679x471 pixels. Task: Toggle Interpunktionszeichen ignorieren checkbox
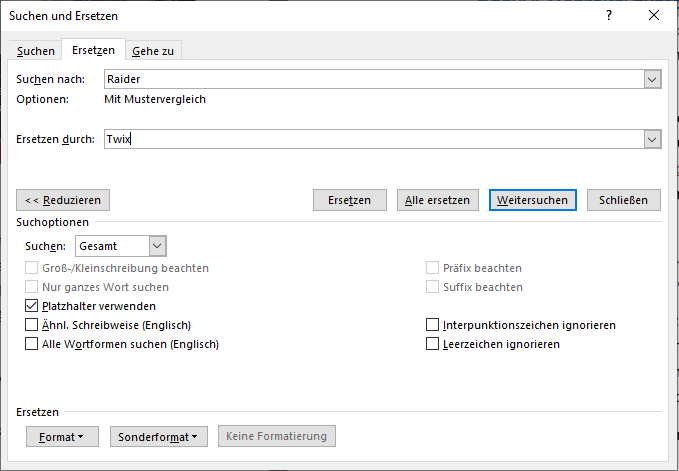433,325
